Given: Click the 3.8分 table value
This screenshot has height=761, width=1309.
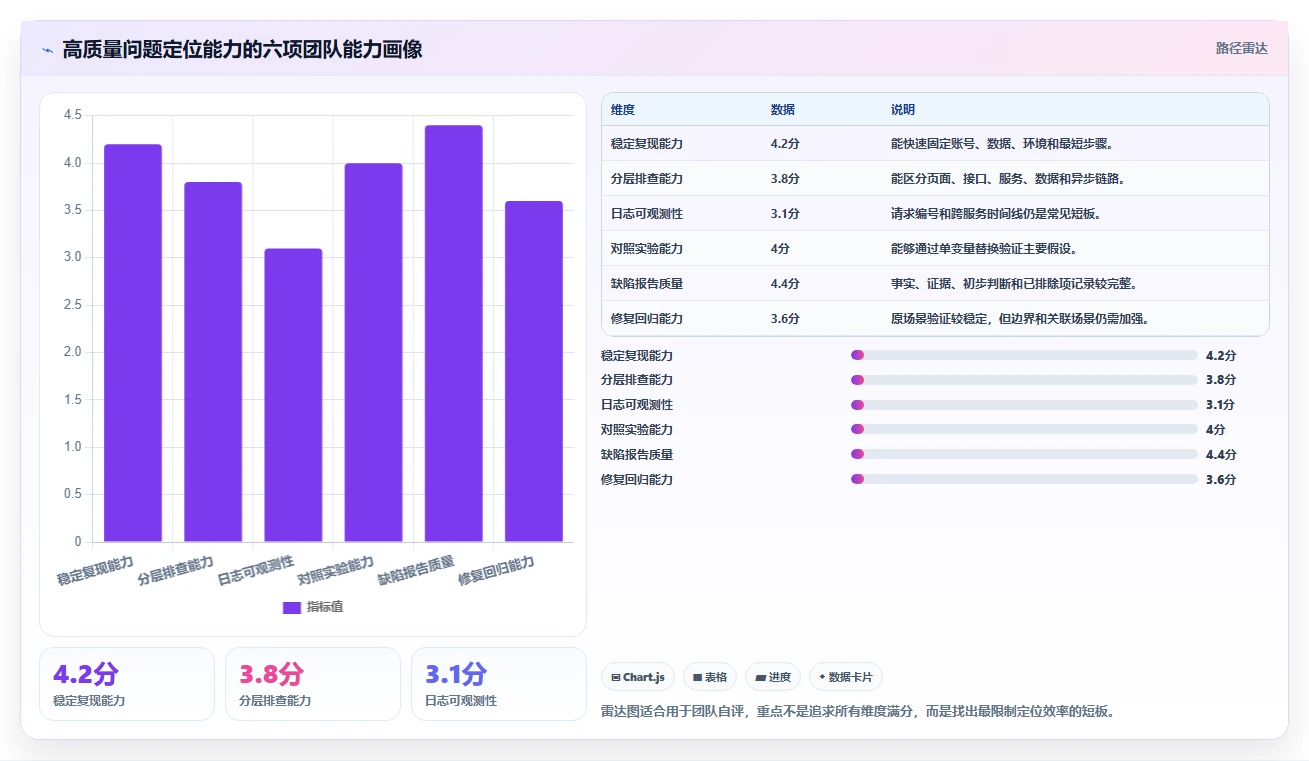Looking at the screenshot, I should (785, 179).
